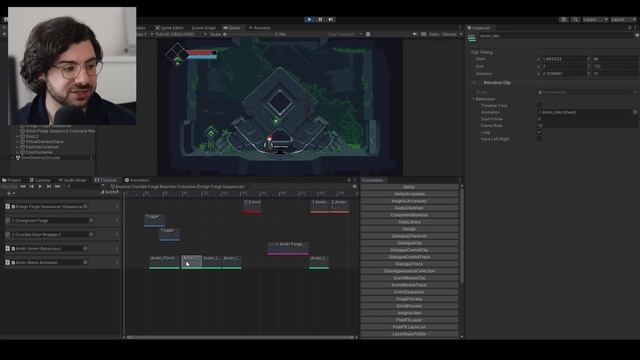Click the cloud/history icon beside the search icon
This screenshot has height=360, width=640.
point(563,19)
